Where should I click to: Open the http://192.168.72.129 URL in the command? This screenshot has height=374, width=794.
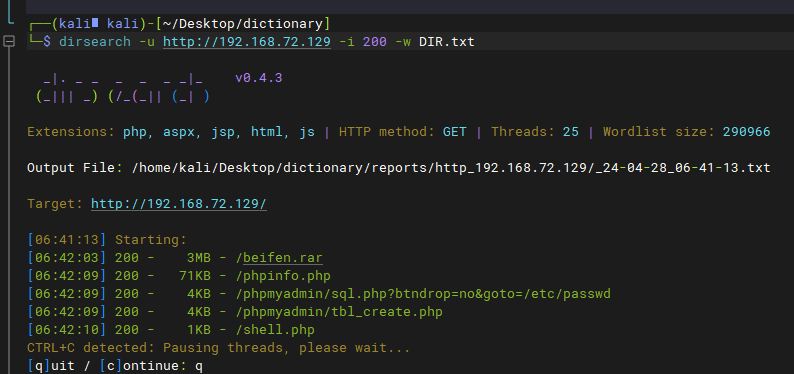pyautogui.click(x=247, y=41)
